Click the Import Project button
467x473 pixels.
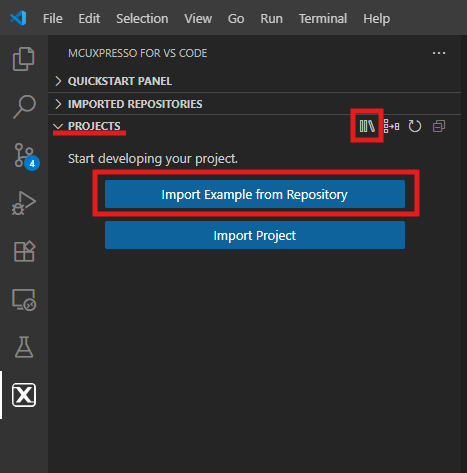click(x=255, y=235)
